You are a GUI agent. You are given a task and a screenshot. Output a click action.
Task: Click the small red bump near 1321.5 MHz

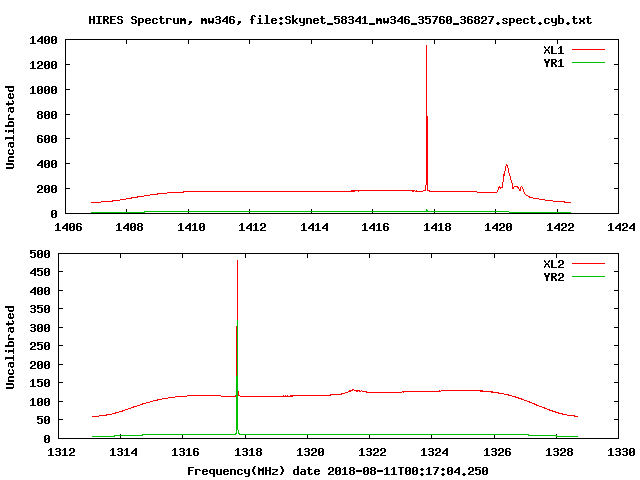pyautogui.click(x=354, y=391)
